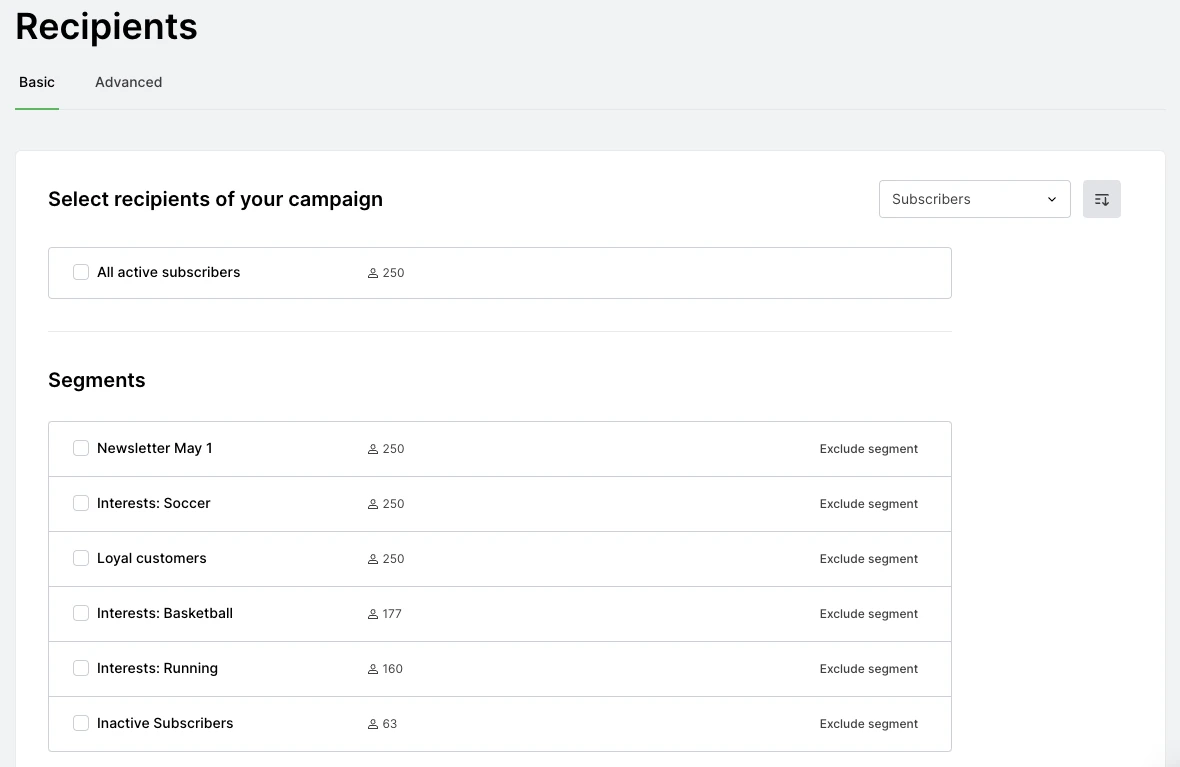Toggle the Interests: Running checkbox
The width and height of the screenshot is (1180, 767).
click(81, 668)
